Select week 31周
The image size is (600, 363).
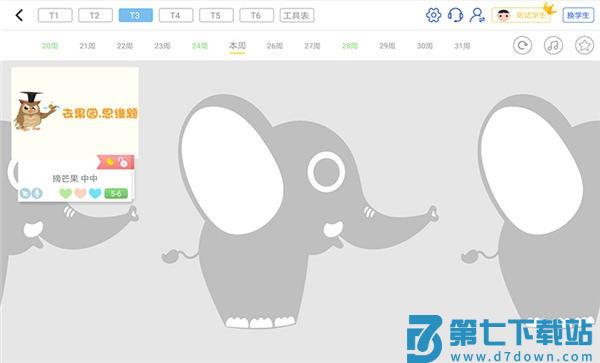(462, 46)
